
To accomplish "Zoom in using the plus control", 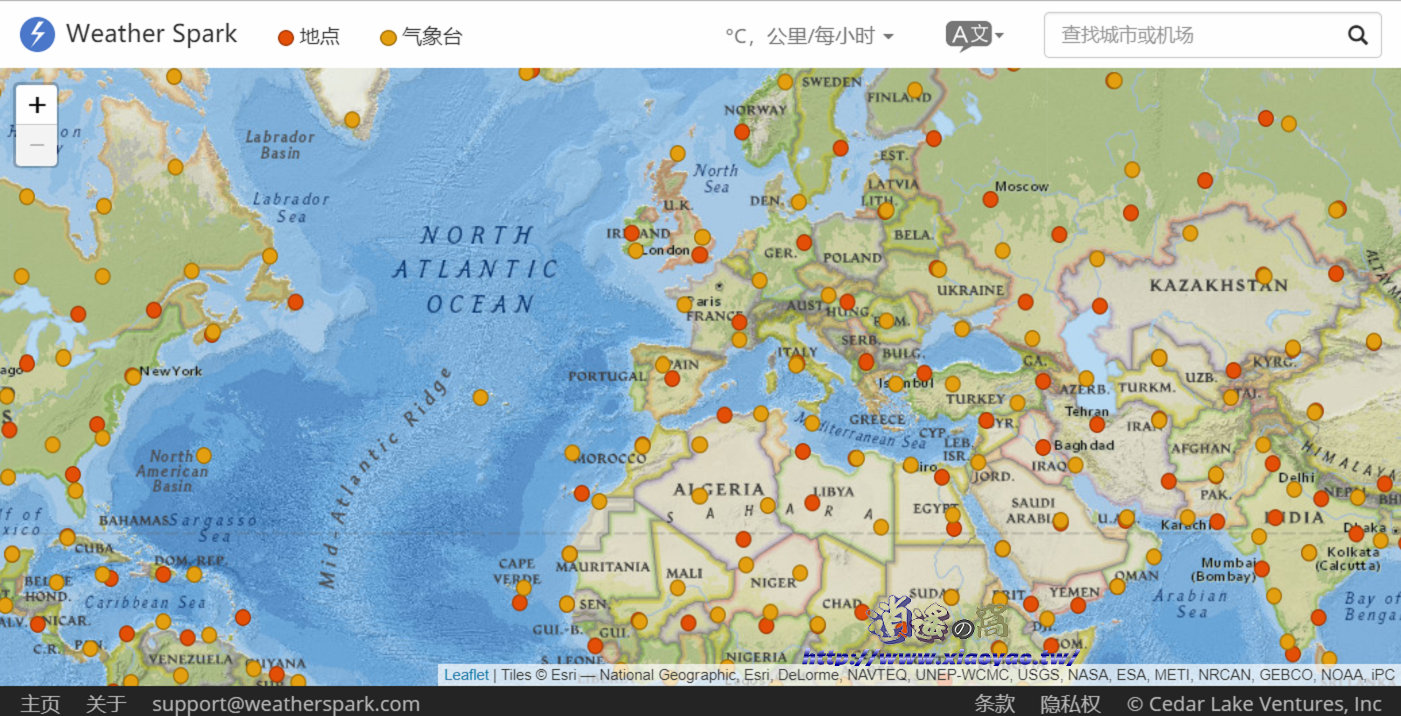I will 36,104.
